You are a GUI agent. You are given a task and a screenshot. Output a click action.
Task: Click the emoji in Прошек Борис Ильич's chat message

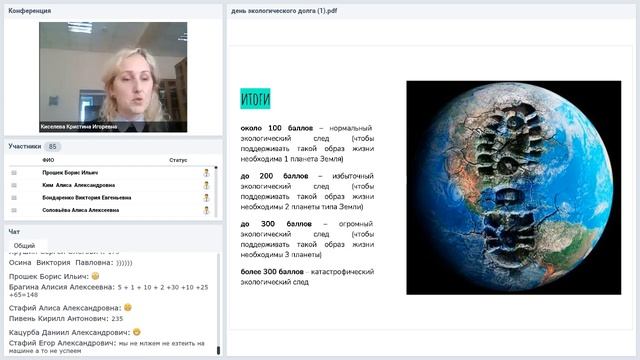point(96,276)
